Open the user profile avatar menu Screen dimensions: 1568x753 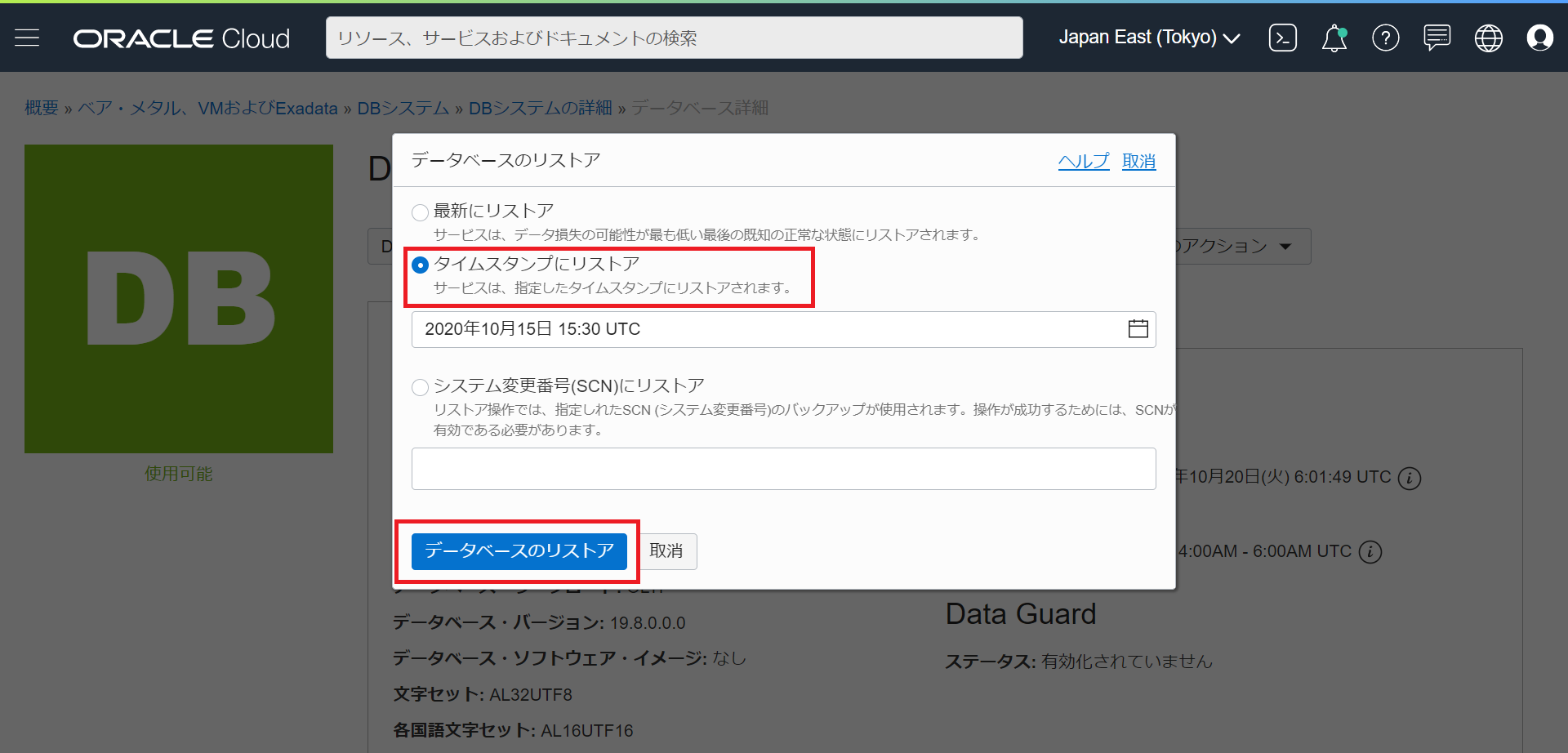(1540, 38)
